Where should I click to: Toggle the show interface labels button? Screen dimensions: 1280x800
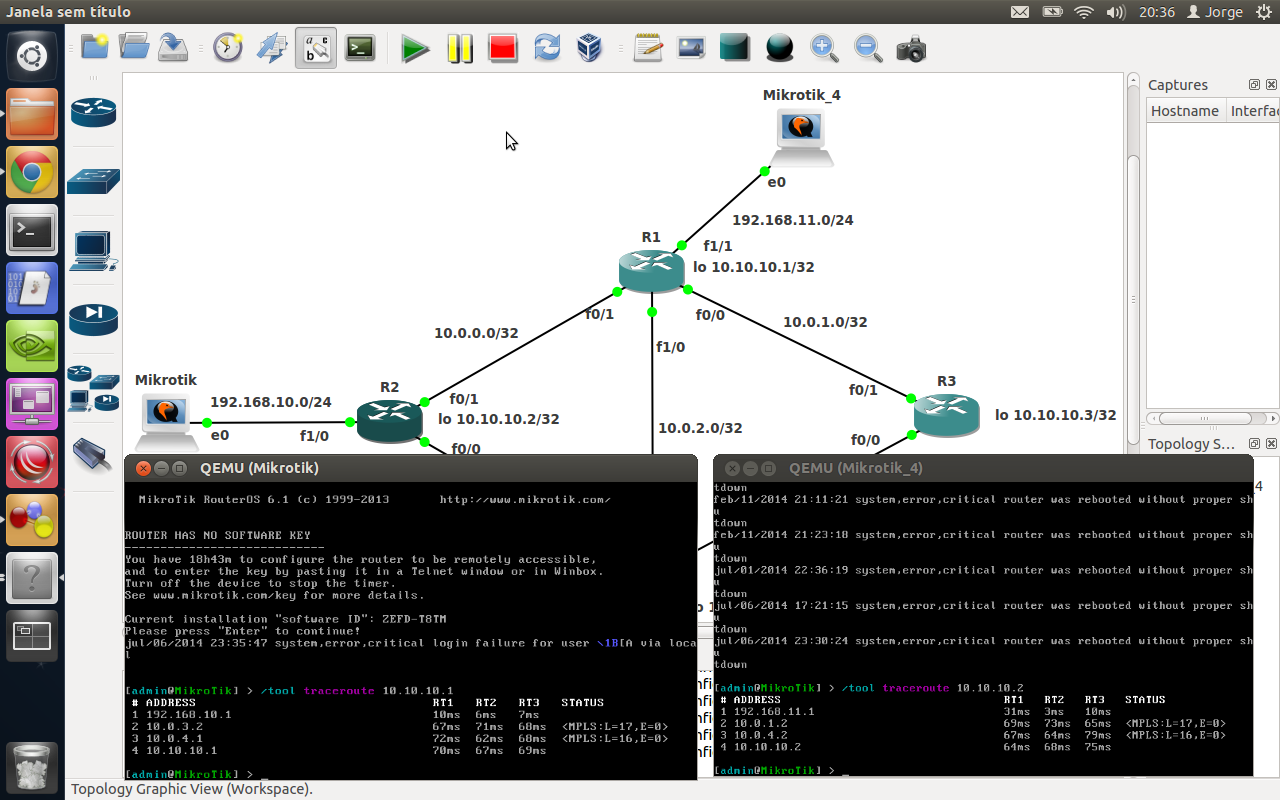pos(316,47)
